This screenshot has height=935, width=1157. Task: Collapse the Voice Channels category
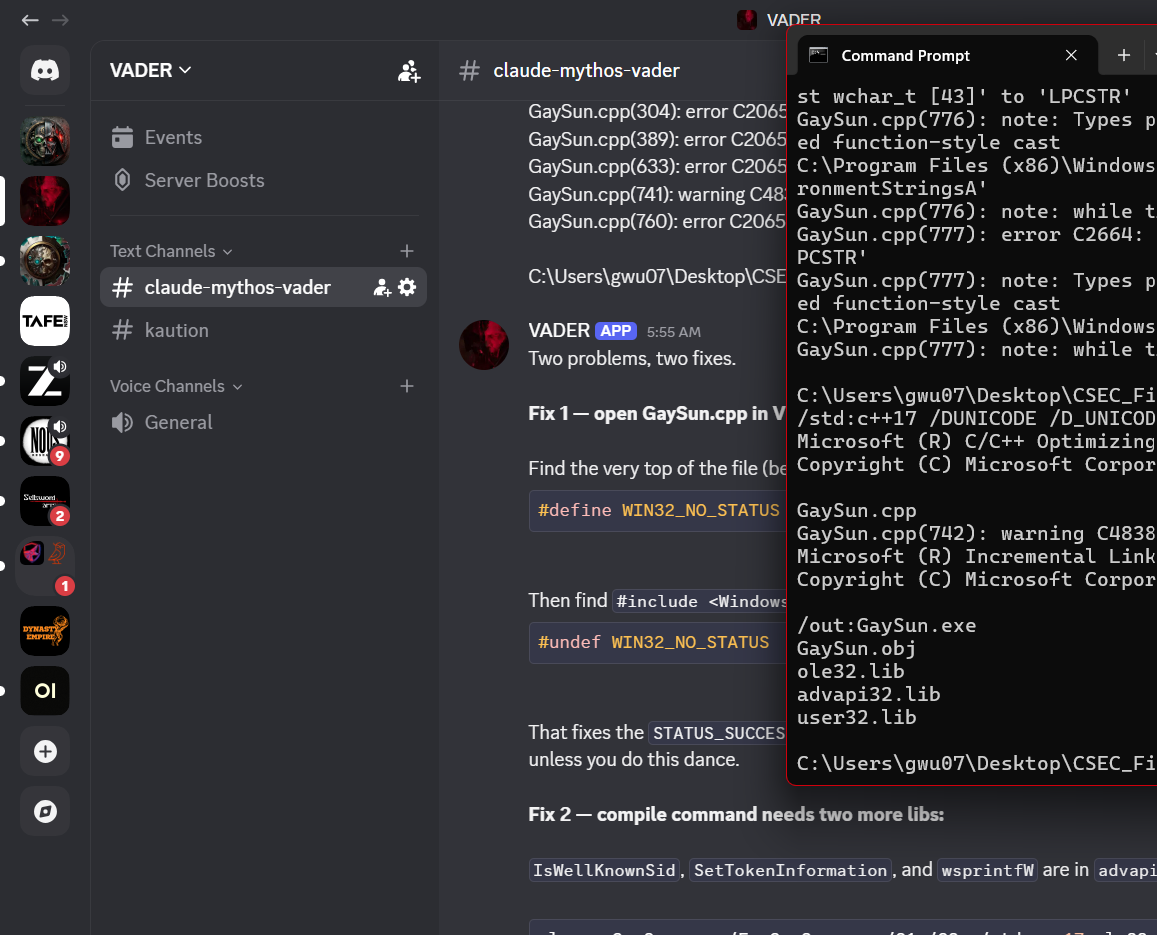tap(176, 386)
